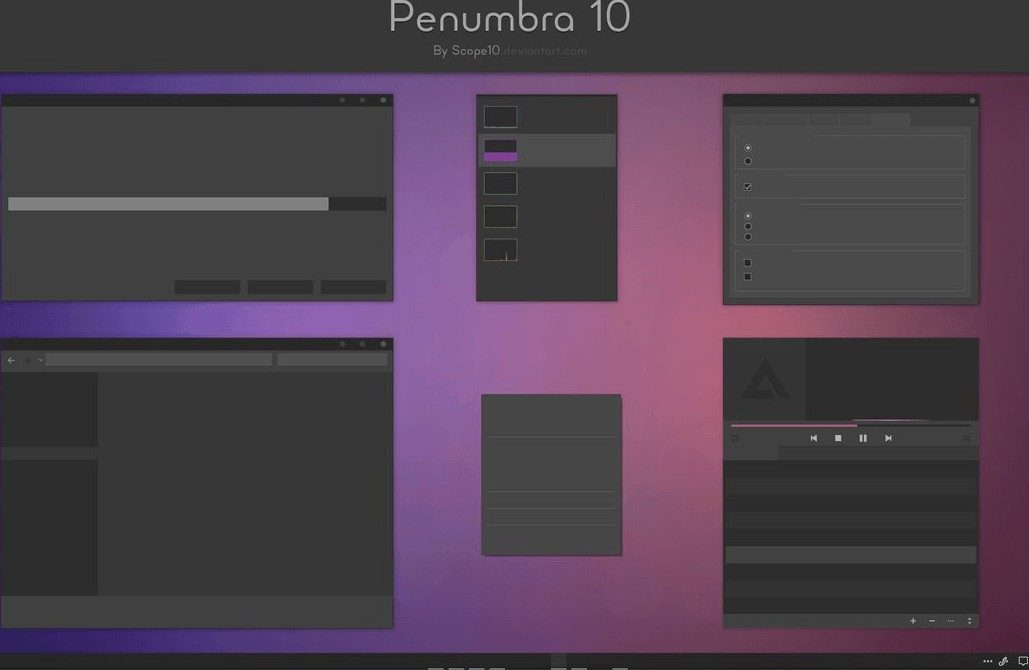The image size is (1029, 670).
Task: Select the highlighted row in the playlist
Action: point(850,555)
